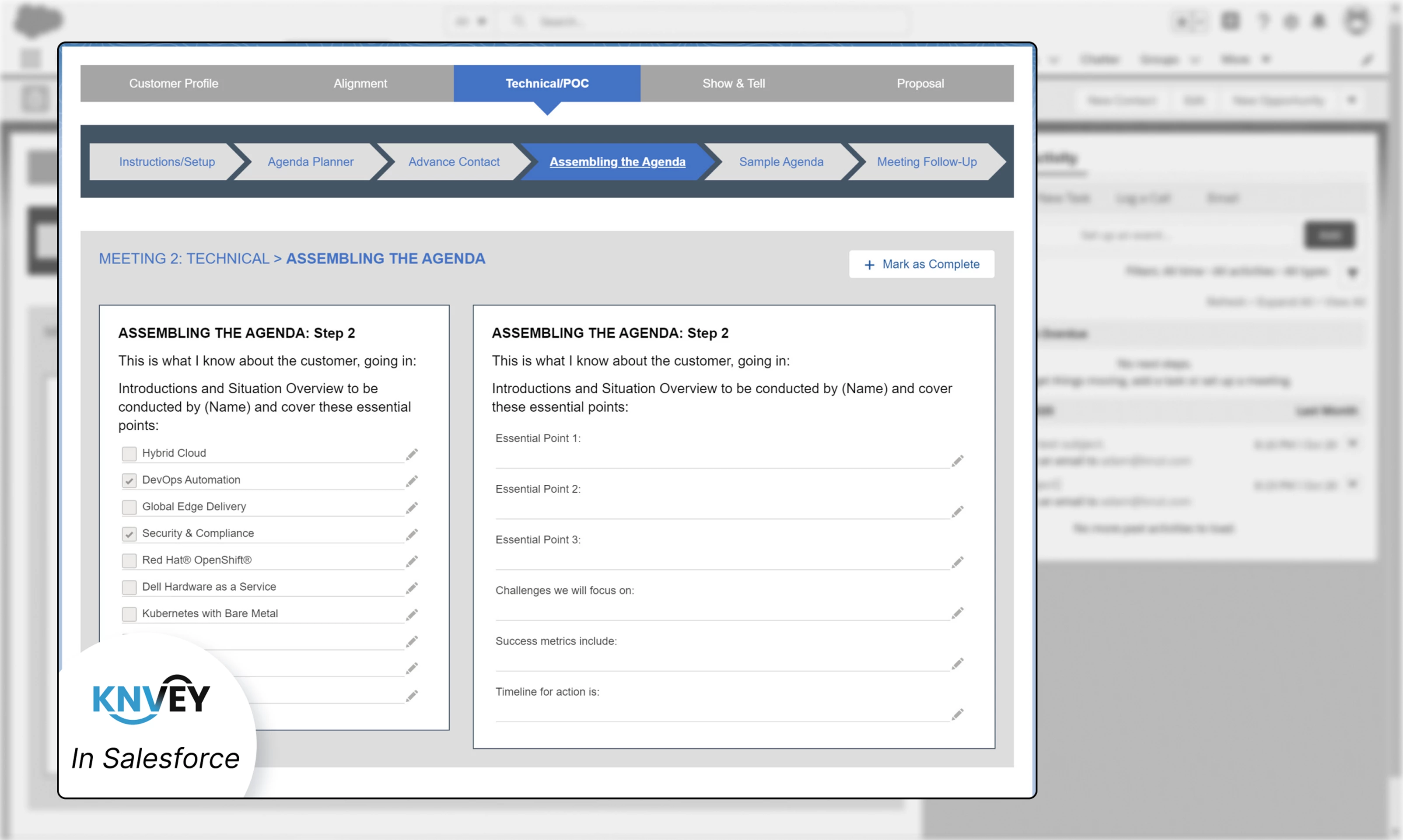Open the Sample Agenda step
The width and height of the screenshot is (1403, 840).
(781, 162)
